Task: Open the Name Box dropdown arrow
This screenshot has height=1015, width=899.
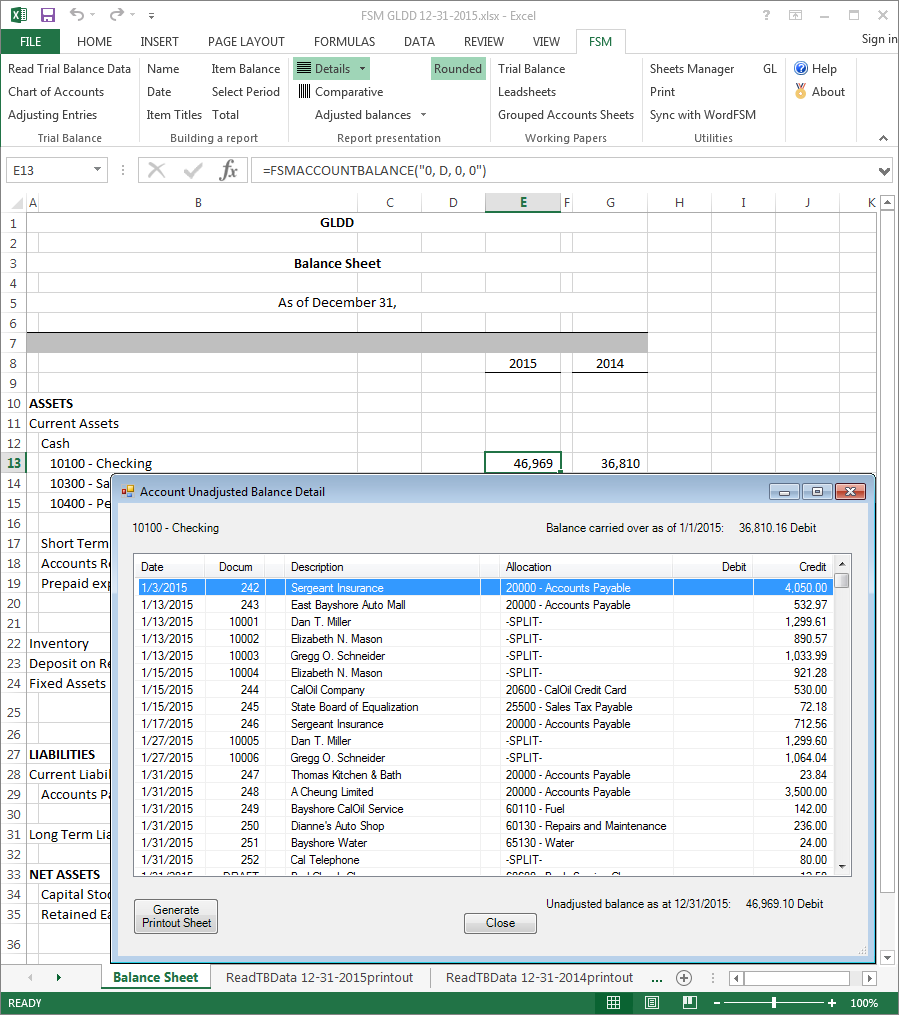Action: [97, 170]
